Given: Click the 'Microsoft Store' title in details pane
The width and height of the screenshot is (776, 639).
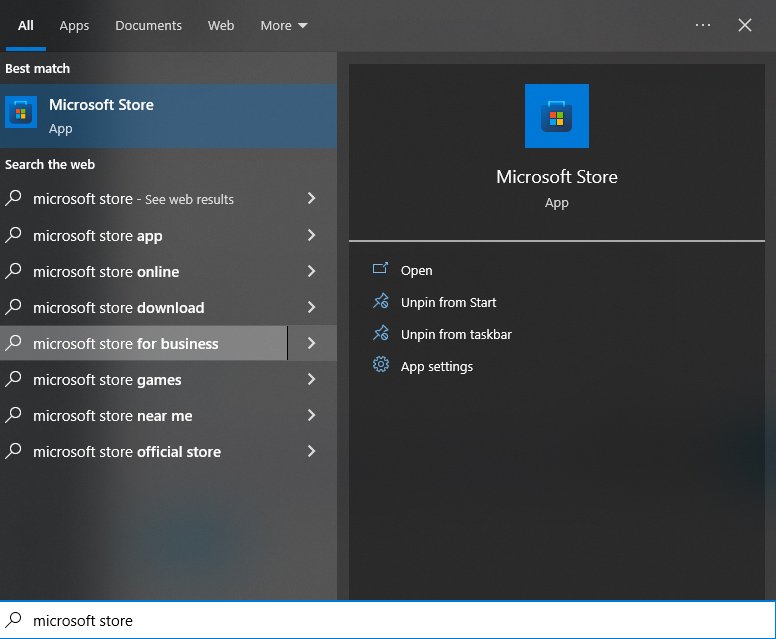Looking at the screenshot, I should point(557,177).
